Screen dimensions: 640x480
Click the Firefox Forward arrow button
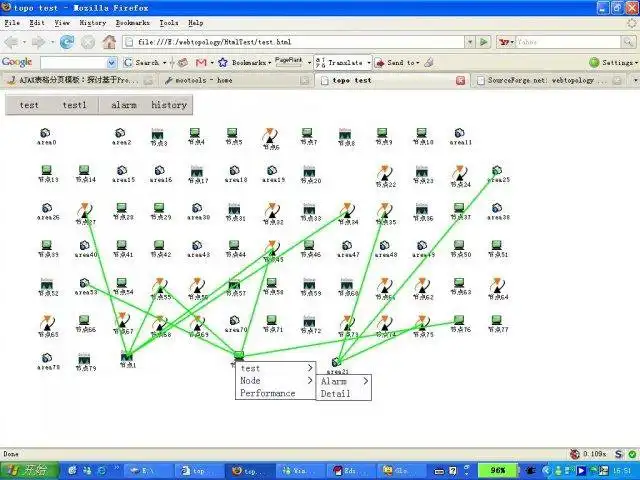click(x=38, y=42)
